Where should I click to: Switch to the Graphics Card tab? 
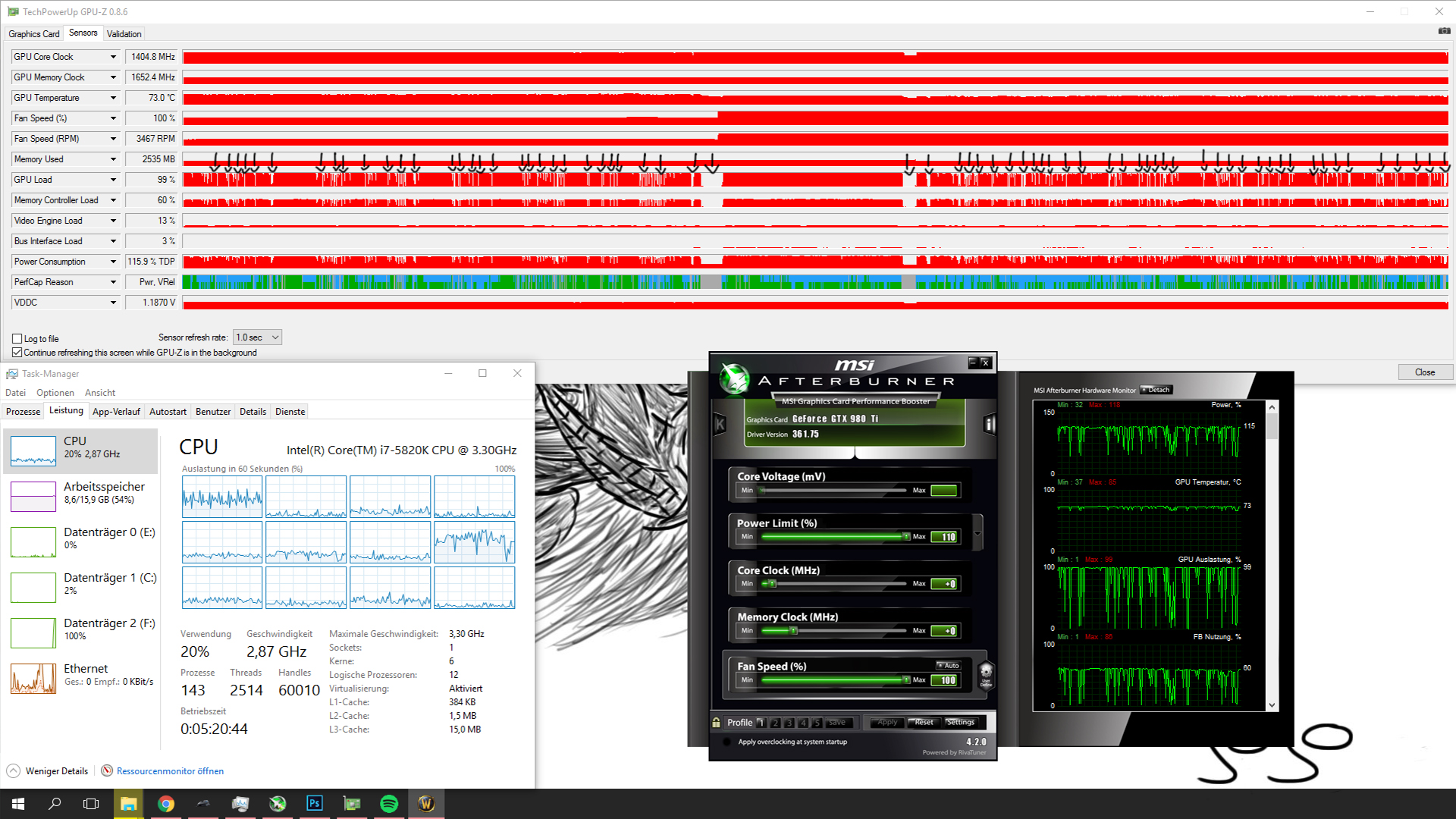pos(33,34)
